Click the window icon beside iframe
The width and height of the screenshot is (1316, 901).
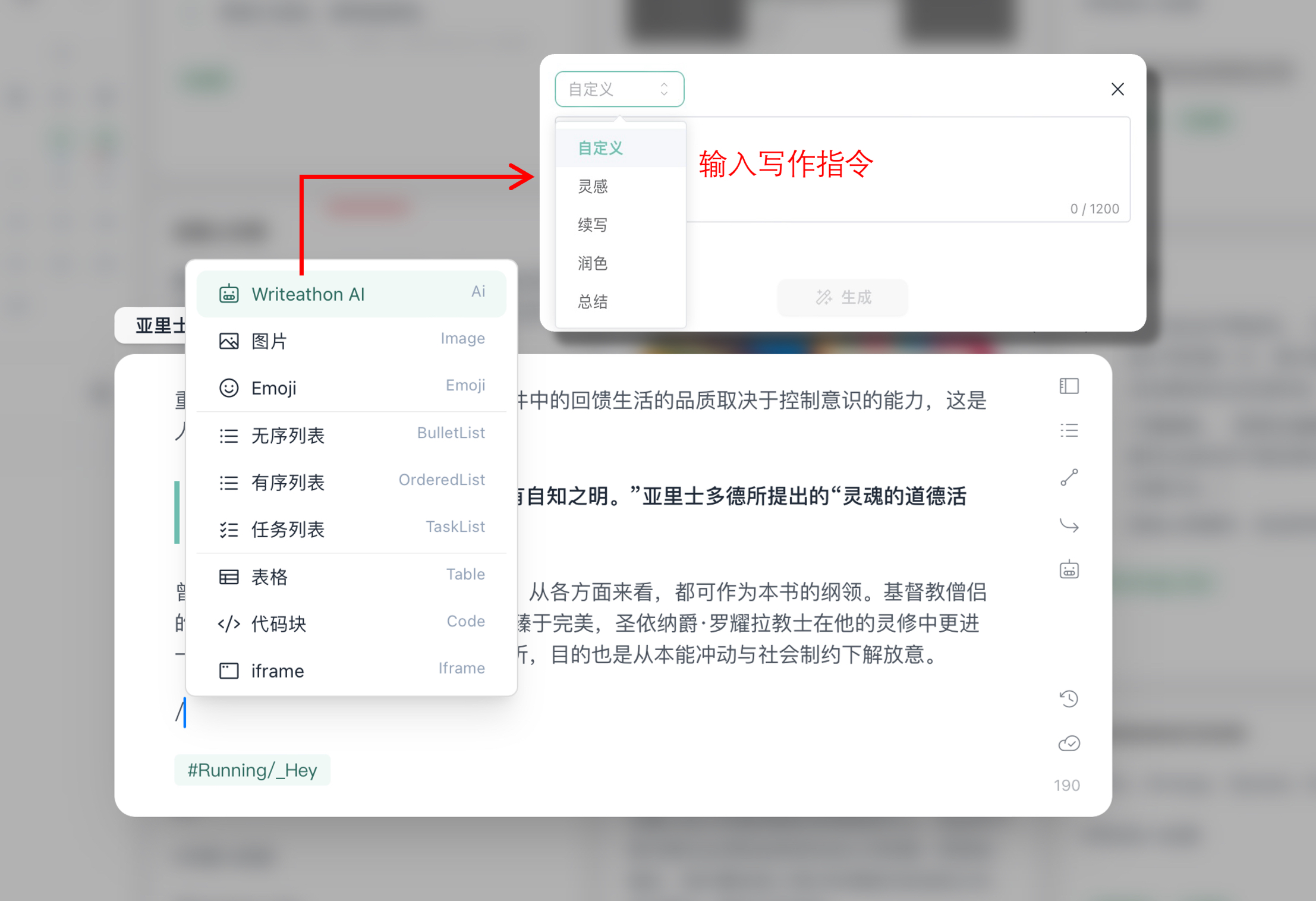point(229,671)
